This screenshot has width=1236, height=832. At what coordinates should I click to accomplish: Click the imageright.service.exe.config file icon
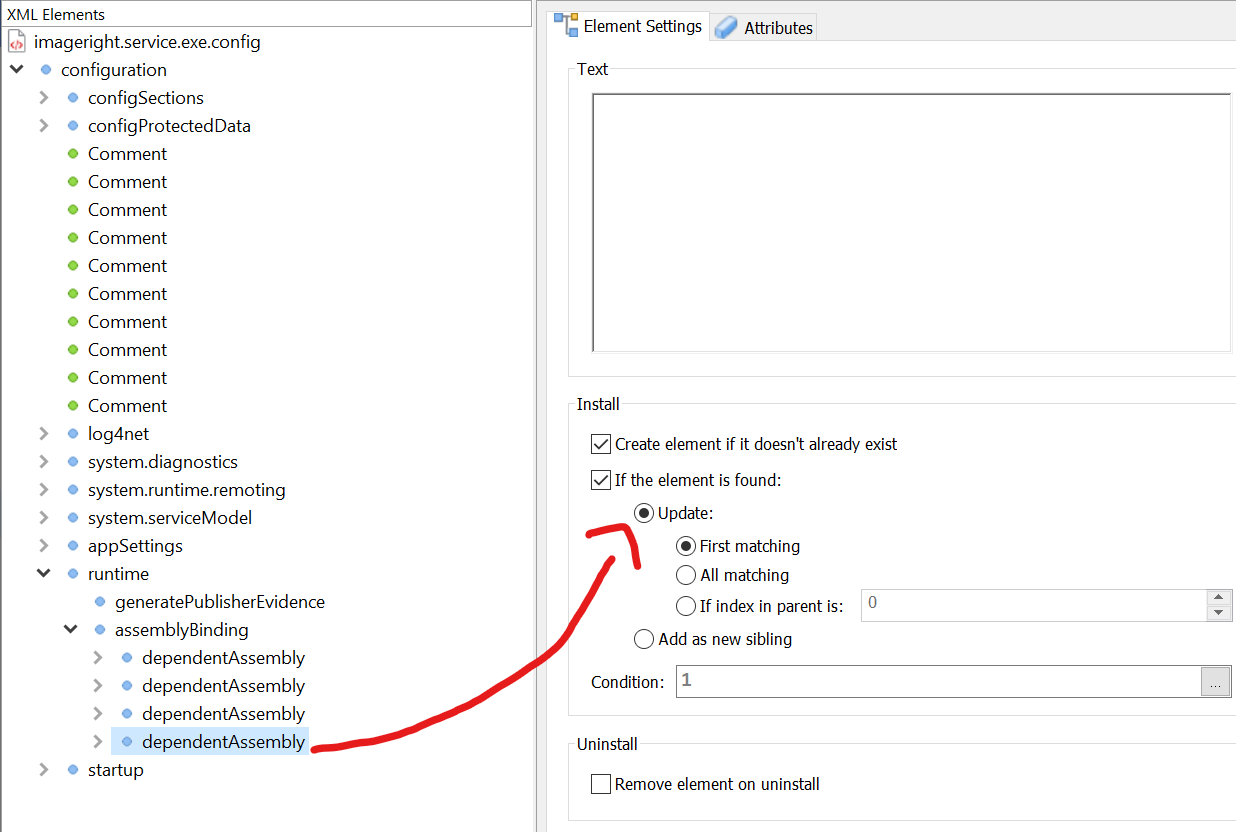[x=16, y=42]
